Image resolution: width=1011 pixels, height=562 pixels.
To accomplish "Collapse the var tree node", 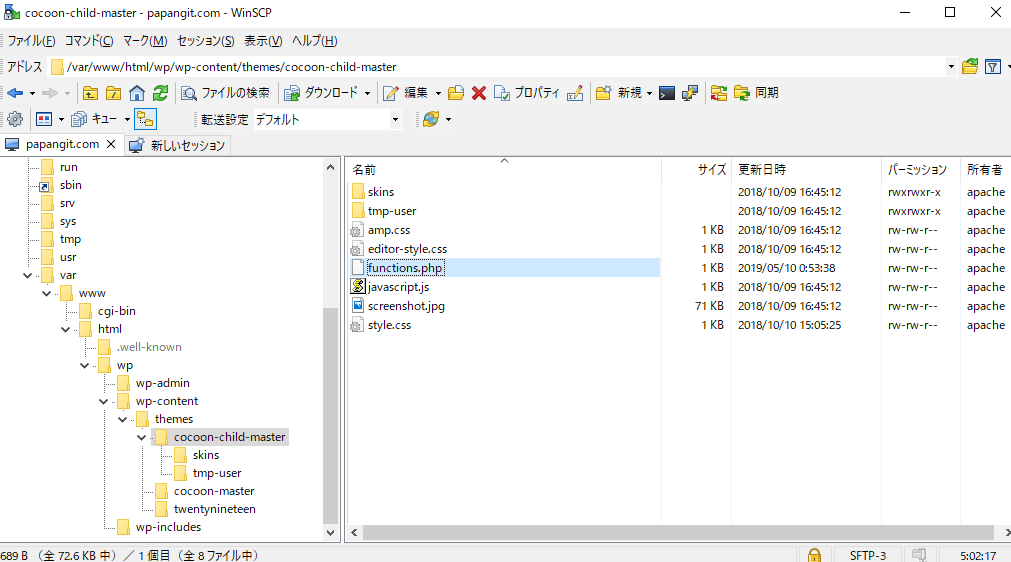I will [27, 275].
